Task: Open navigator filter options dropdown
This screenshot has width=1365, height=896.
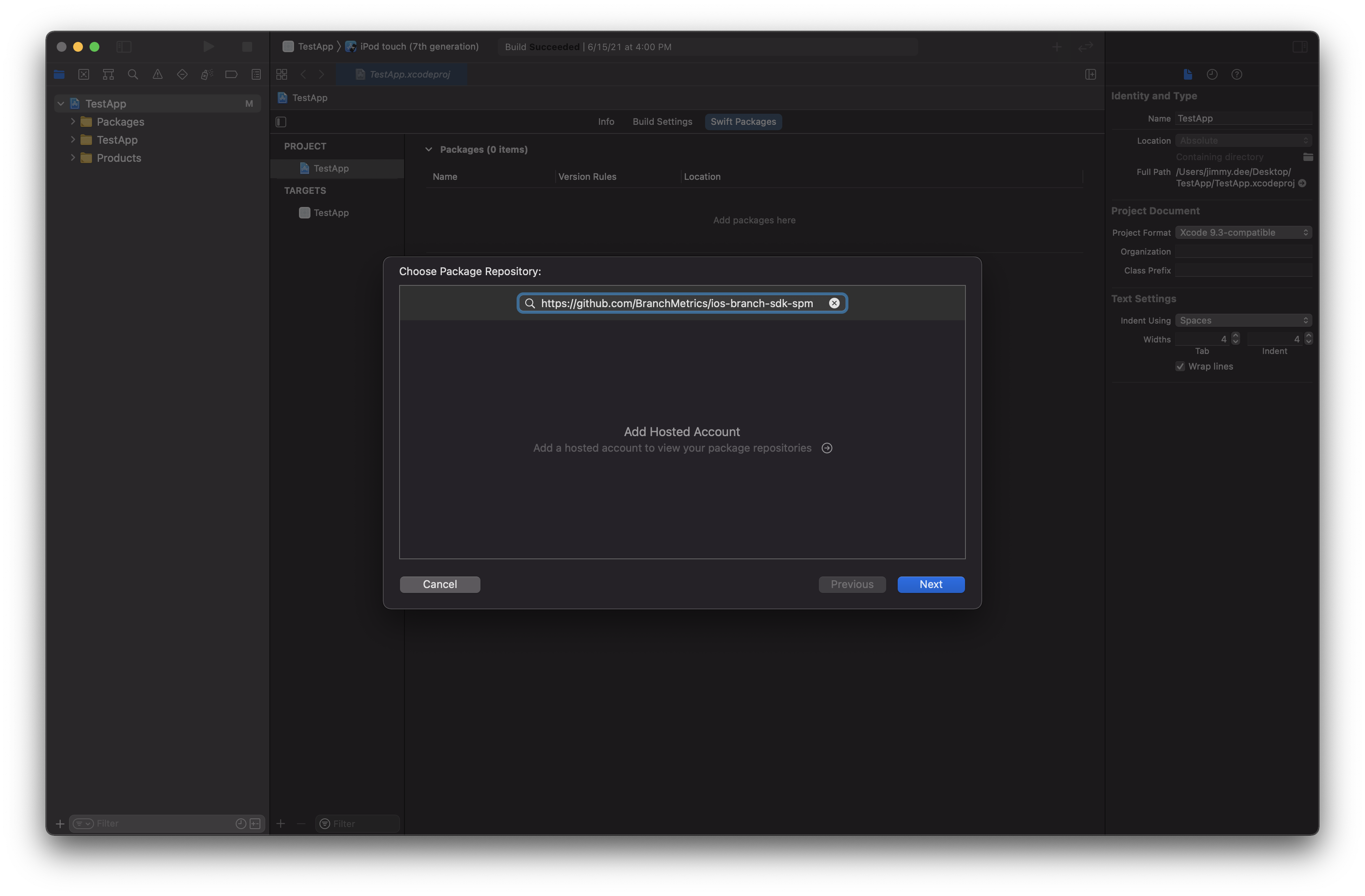Action: coord(83,824)
